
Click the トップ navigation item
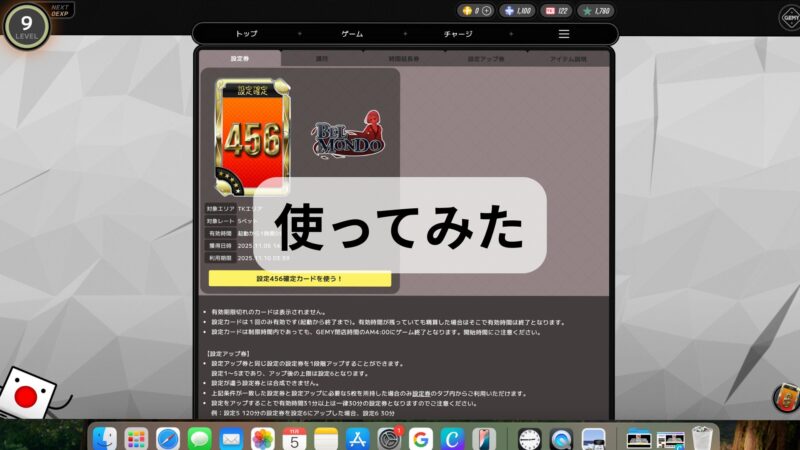tap(245, 34)
